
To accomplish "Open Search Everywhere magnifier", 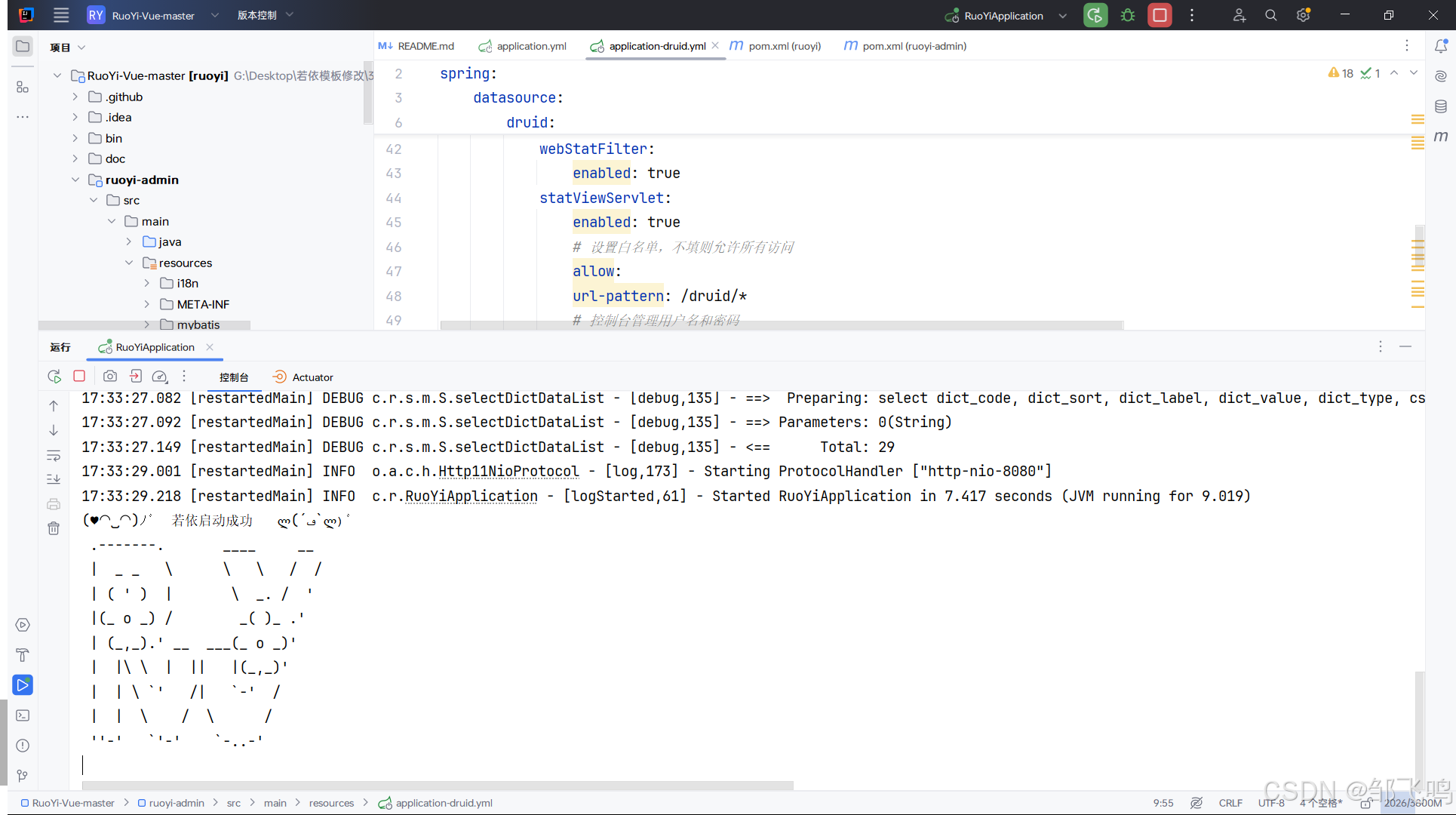I will tap(1271, 15).
